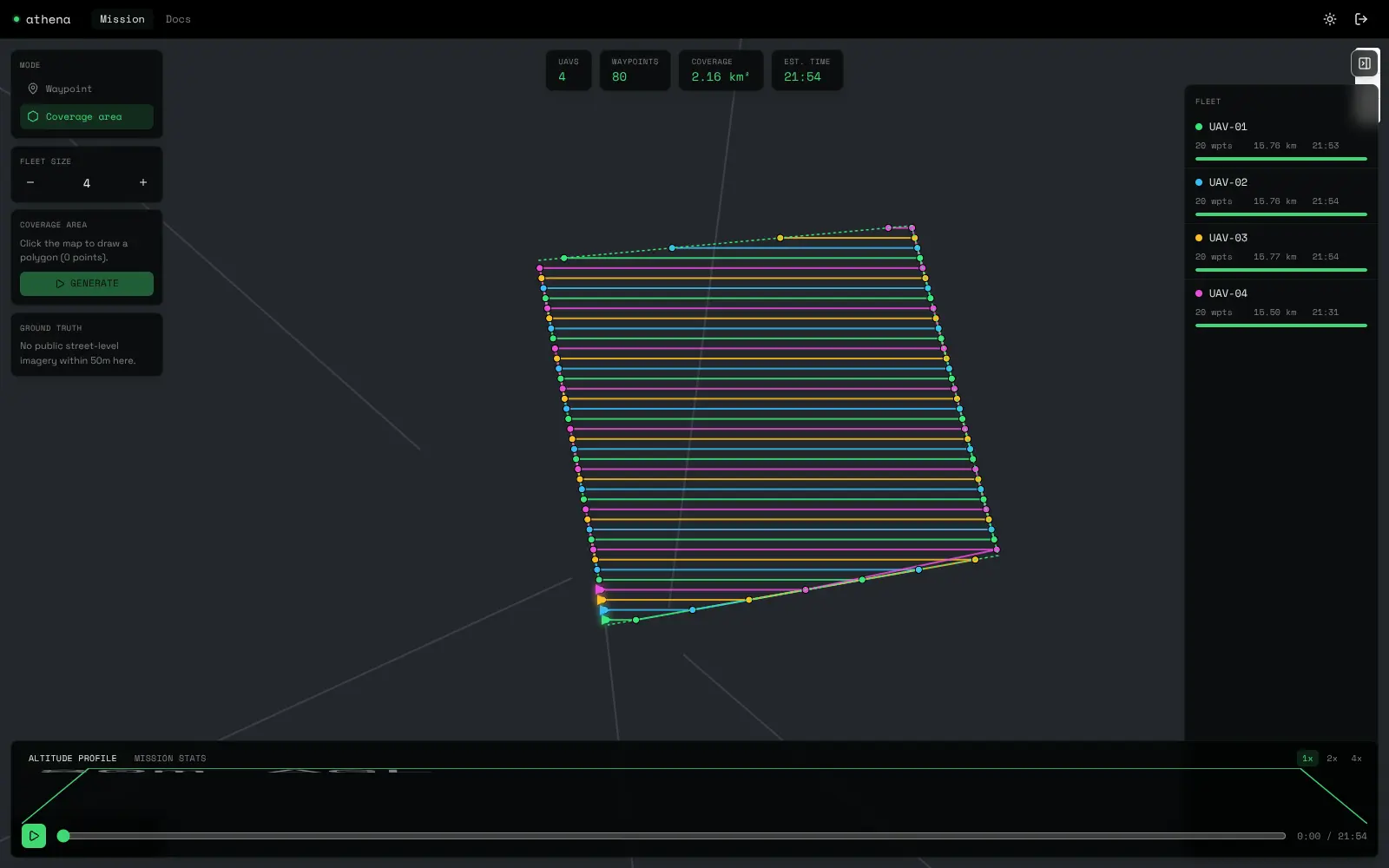Select UAV-01 in the fleet list
This screenshot has height=868, width=1389.
1280,139
